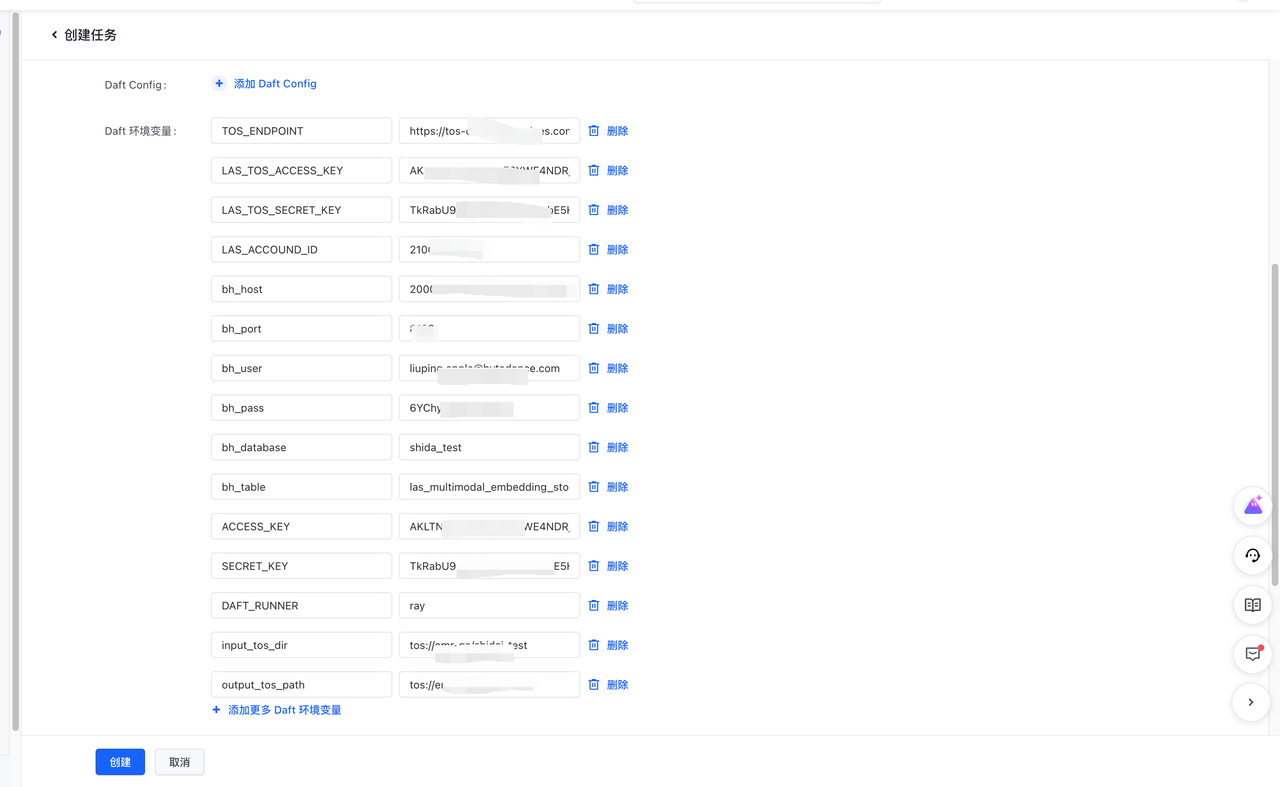1280x787 pixels.
Task: Click the blue 创建 button
Action: click(x=120, y=762)
